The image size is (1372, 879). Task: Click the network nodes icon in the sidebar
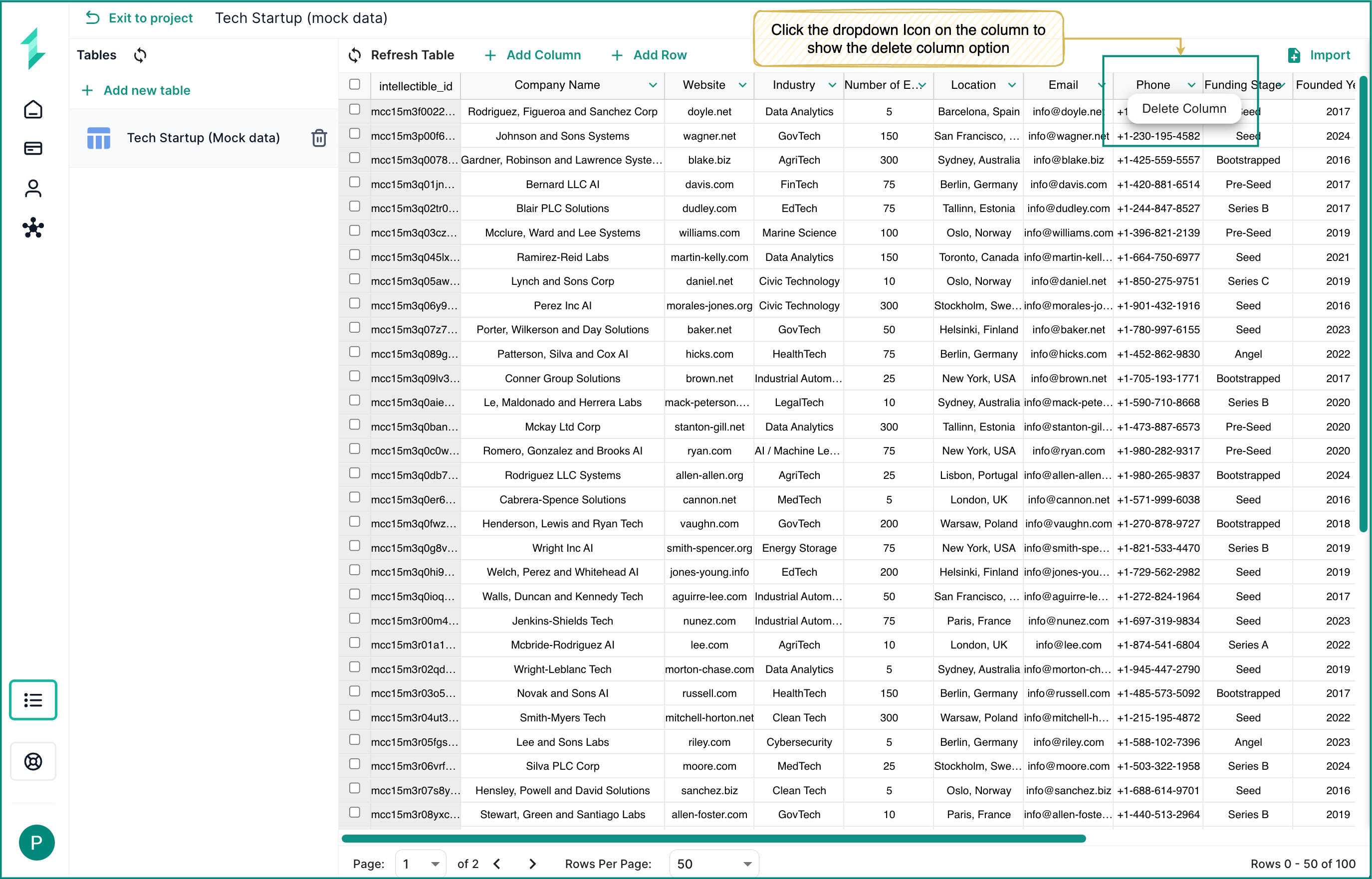coord(33,228)
